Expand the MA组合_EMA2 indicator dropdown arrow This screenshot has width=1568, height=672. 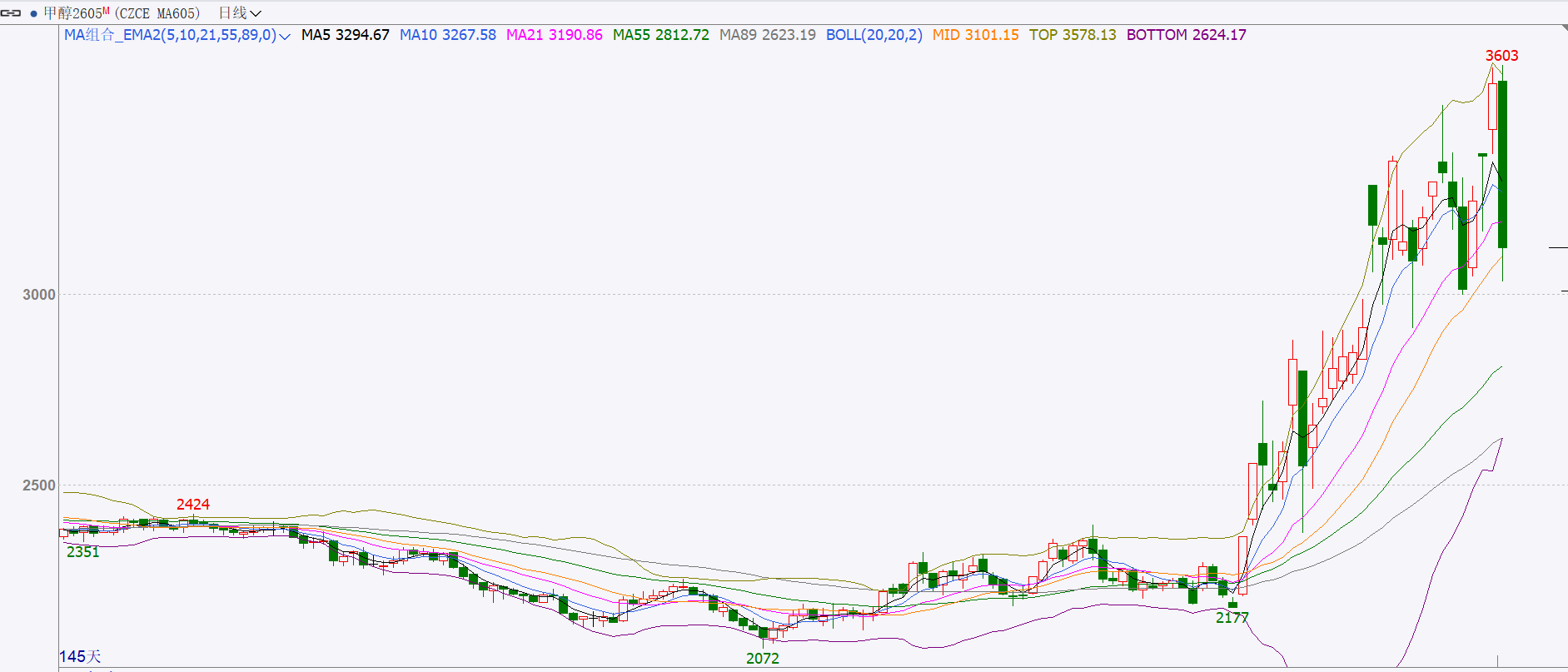(285, 36)
